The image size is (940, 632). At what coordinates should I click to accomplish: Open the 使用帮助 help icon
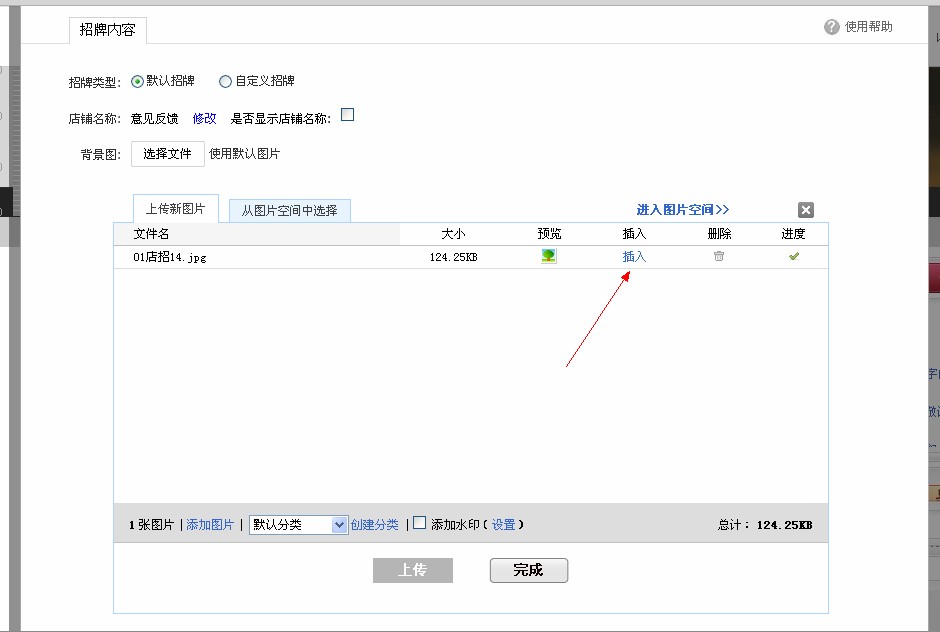(x=831, y=27)
